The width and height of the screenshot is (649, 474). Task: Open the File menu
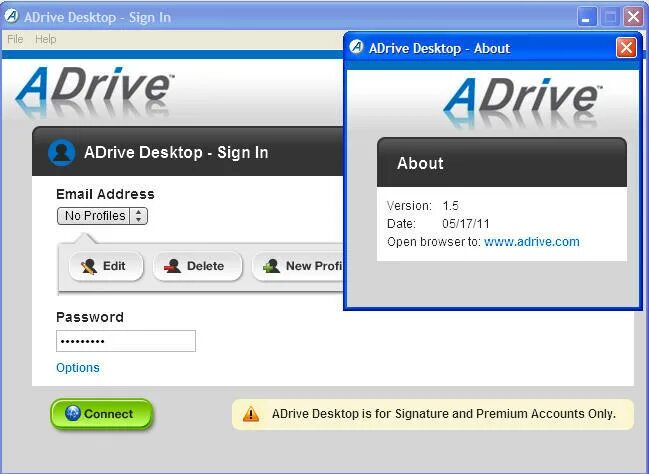[15, 39]
